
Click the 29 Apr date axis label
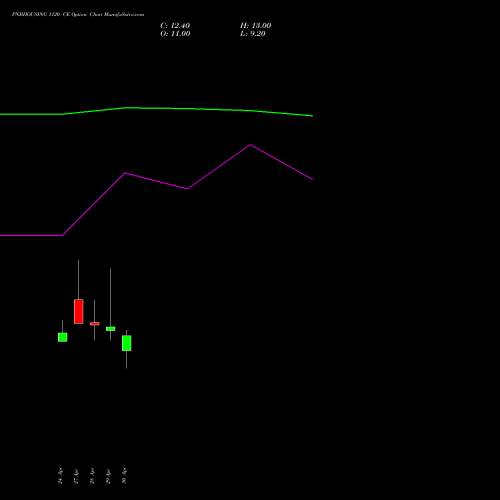(x=108, y=476)
